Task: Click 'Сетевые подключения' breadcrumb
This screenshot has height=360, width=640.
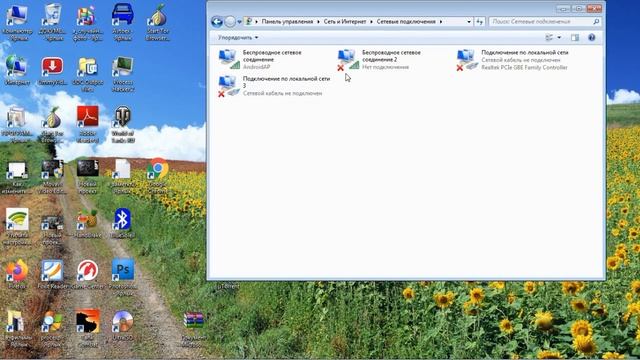Action: coord(406,22)
